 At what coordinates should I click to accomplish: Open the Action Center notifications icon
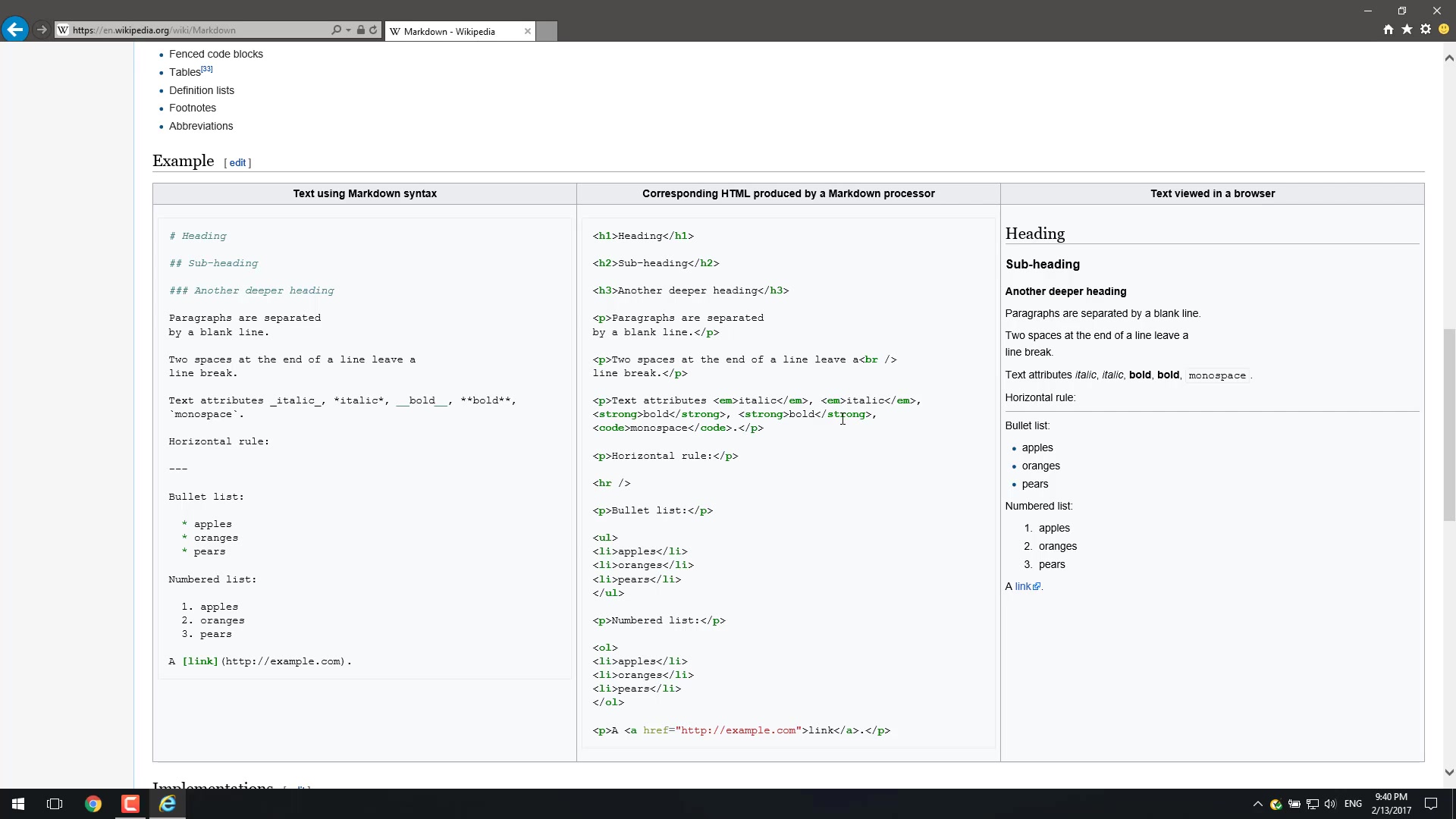pyautogui.click(x=1431, y=804)
